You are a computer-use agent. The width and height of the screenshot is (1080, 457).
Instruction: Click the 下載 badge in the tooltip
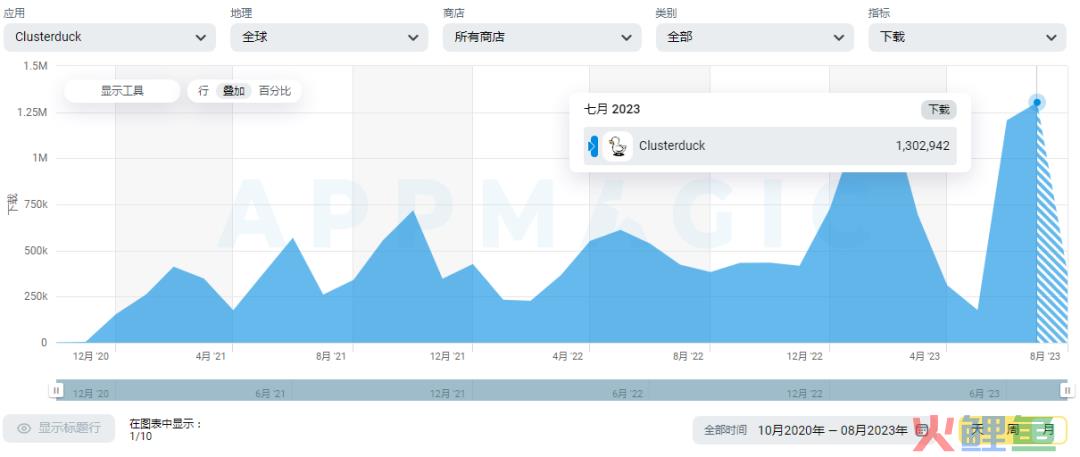pyautogui.click(x=938, y=110)
